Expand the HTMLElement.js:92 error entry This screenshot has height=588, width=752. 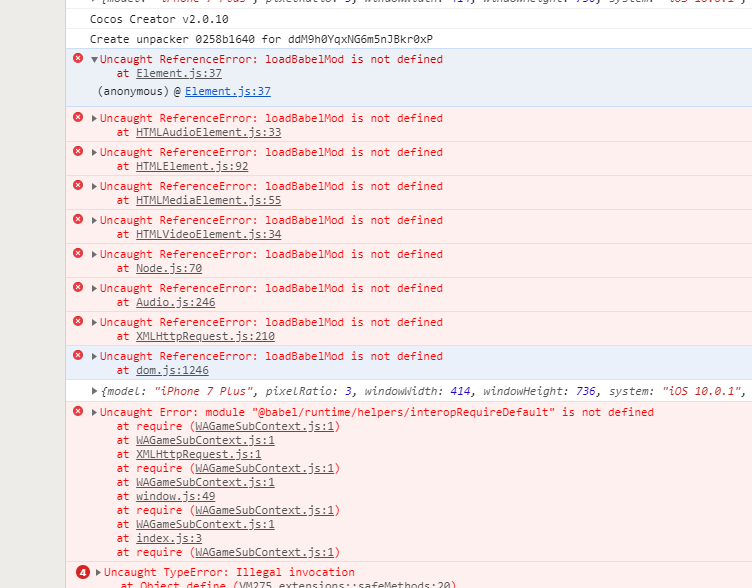(x=94, y=153)
